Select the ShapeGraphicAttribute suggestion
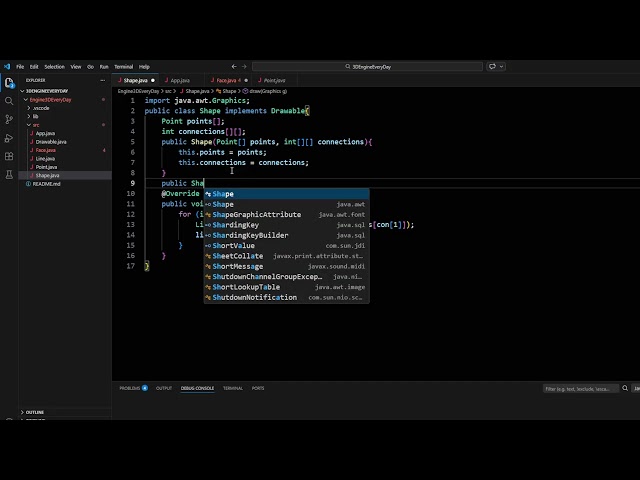Image resolution: width=640 pixels, height=480 pixels. [287, 215]
